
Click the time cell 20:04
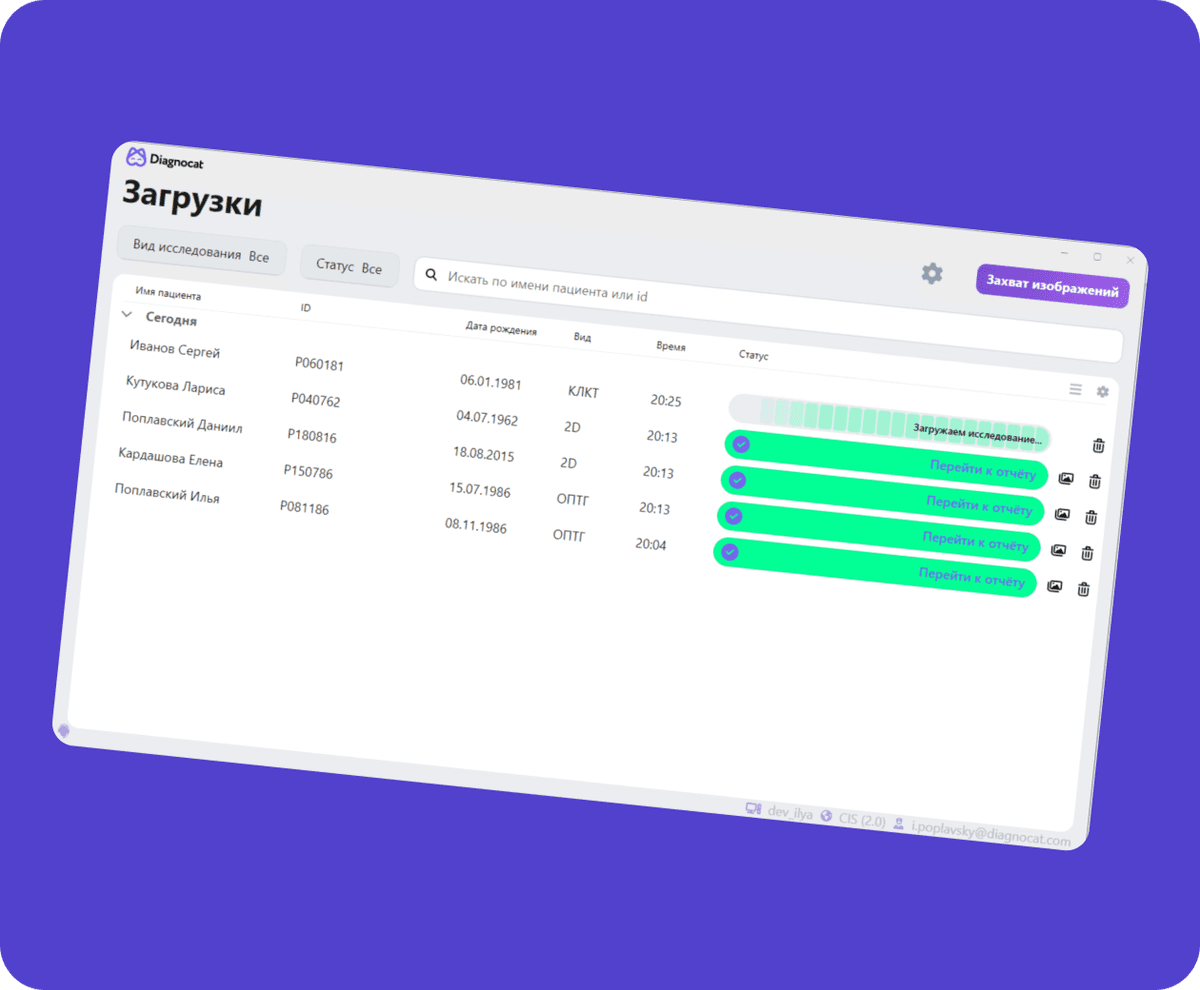(650, 544)
